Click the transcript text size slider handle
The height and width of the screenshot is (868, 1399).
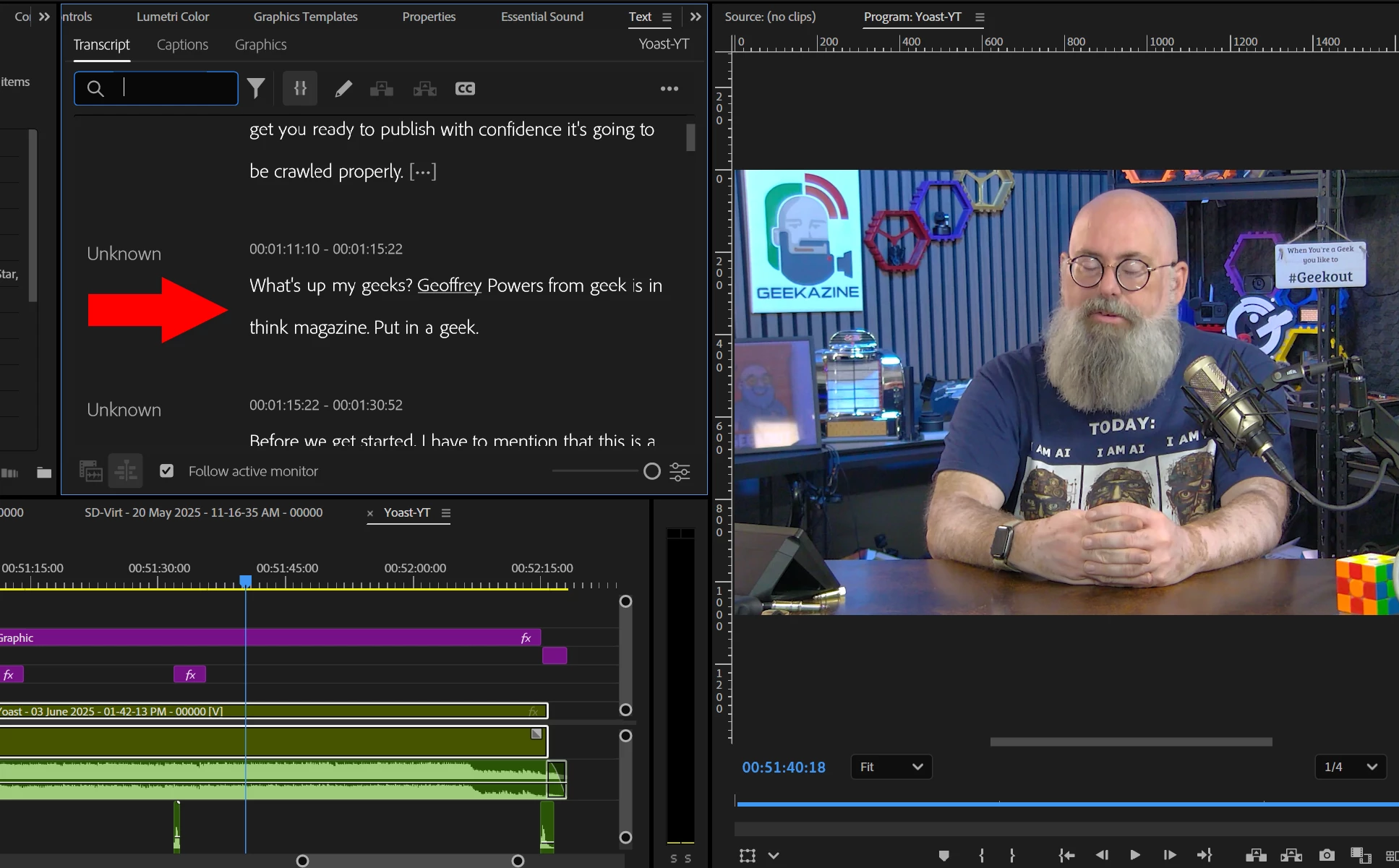[x=651, y=471]
